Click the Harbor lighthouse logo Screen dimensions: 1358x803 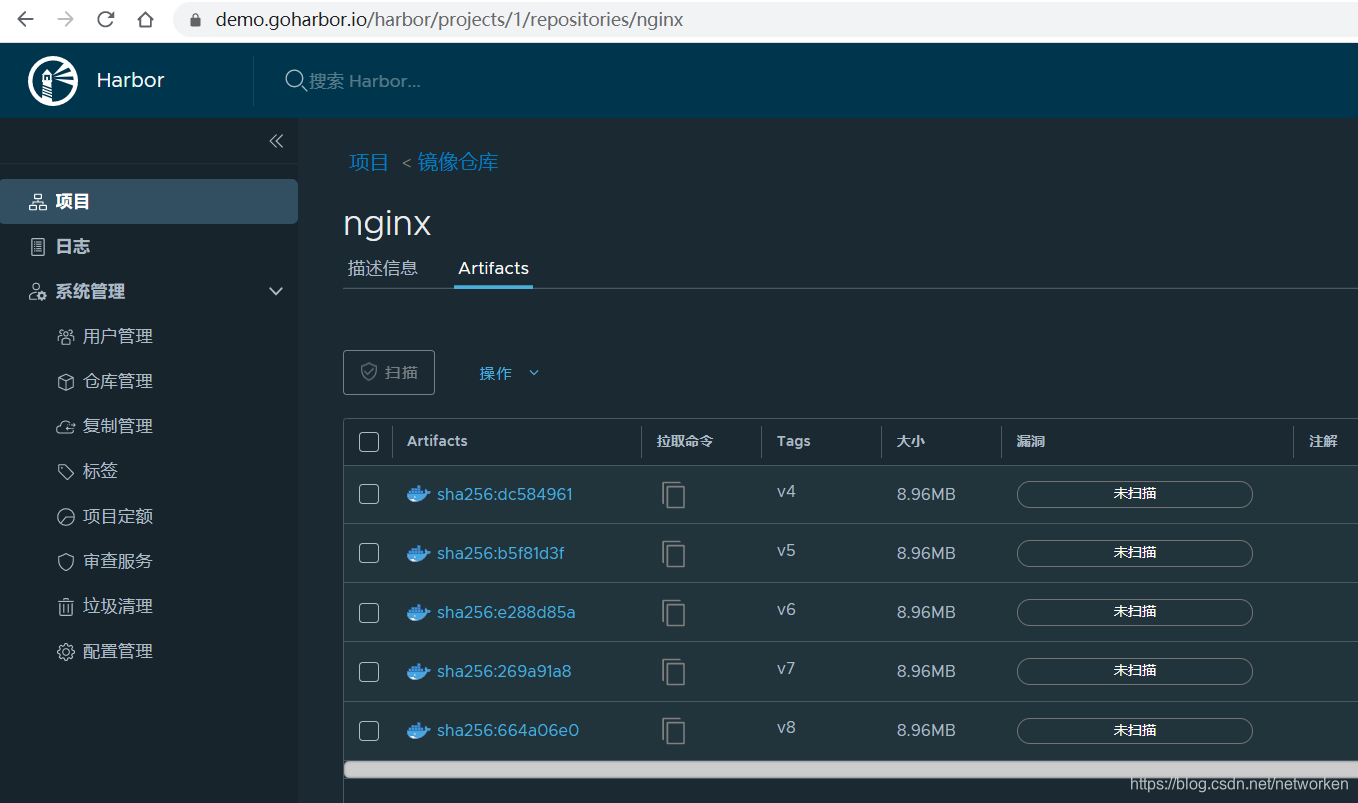(x=53, y=81)
